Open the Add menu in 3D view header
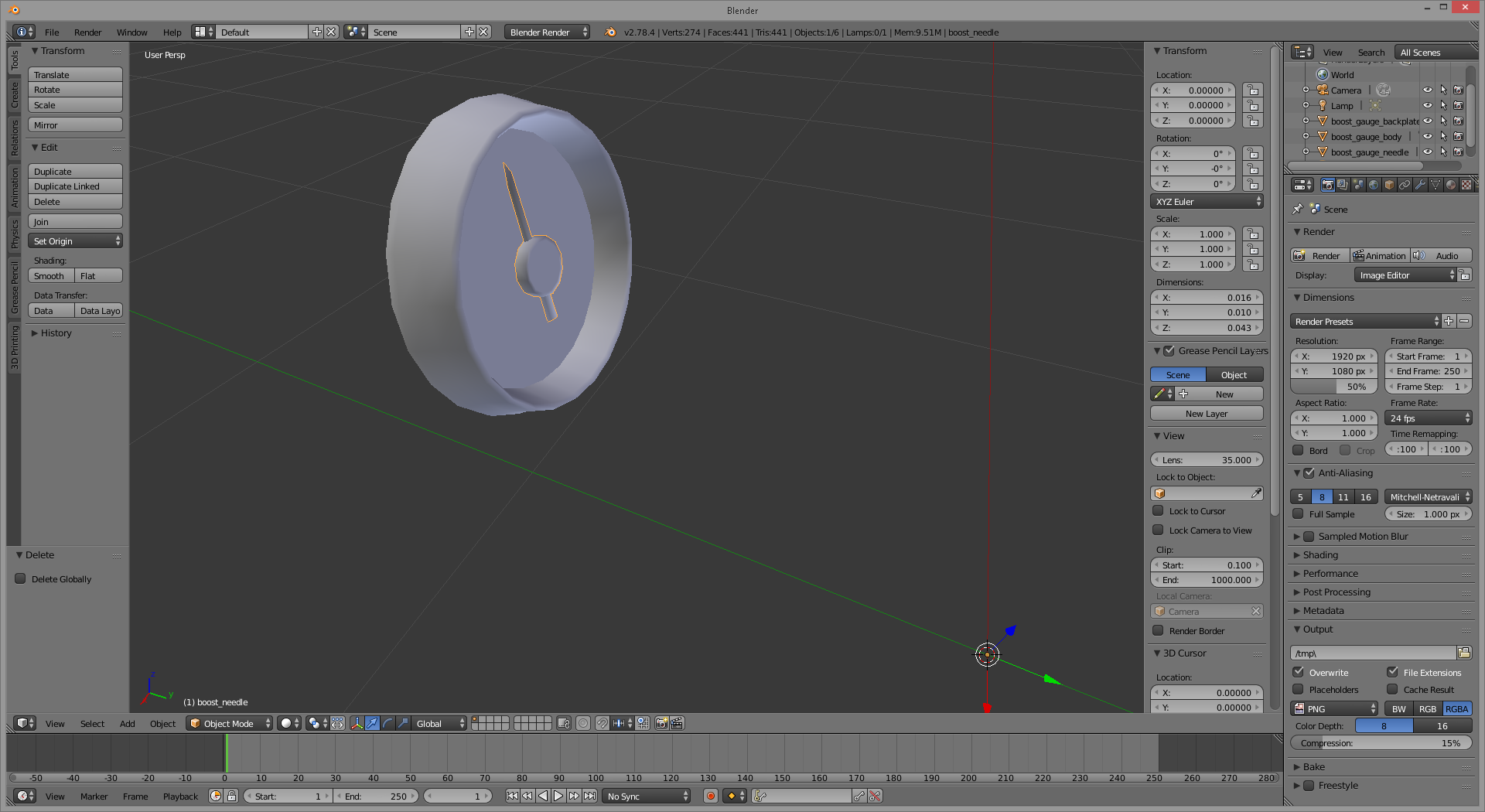Viewport: 1485px width, 812px height. coord(127,723)
